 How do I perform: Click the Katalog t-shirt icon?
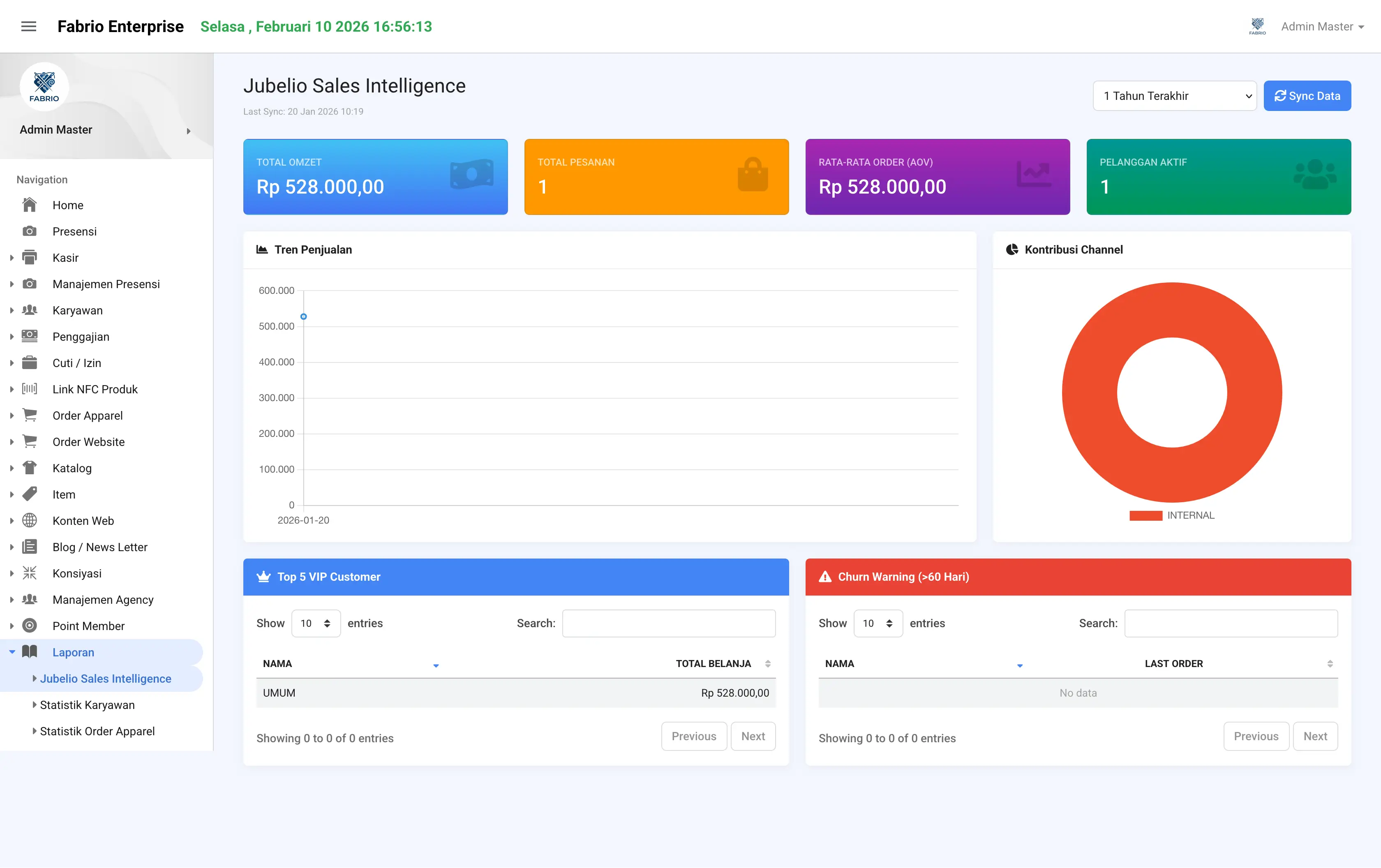pyautogui.click(x=29, y=468)
